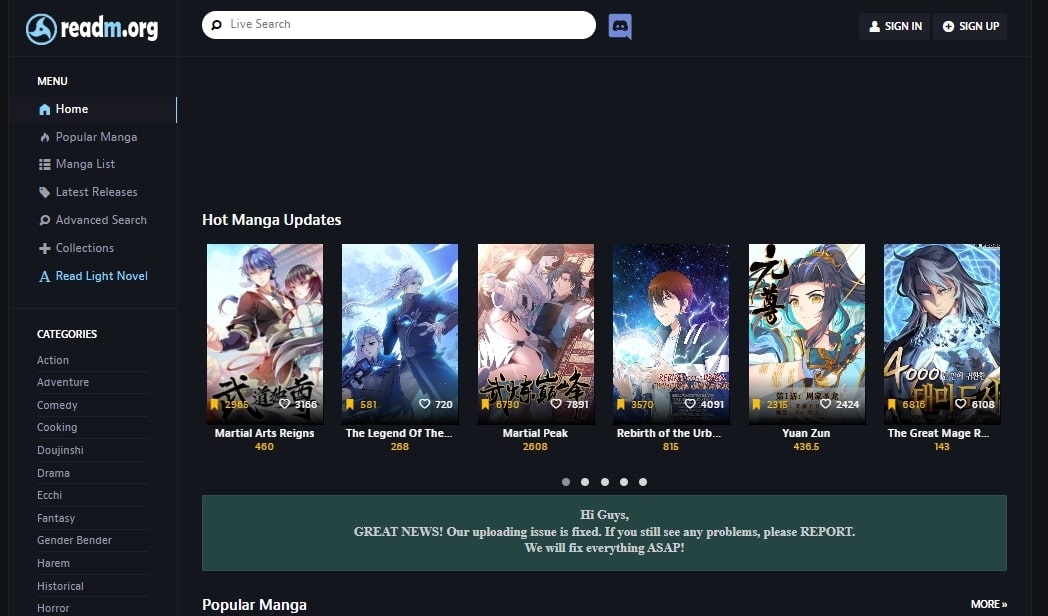The width and height of the screenshot is (1048, 616).
Task: Click bookmark icon on Rebirth of the Urb... cover
Action: (621, 404)
